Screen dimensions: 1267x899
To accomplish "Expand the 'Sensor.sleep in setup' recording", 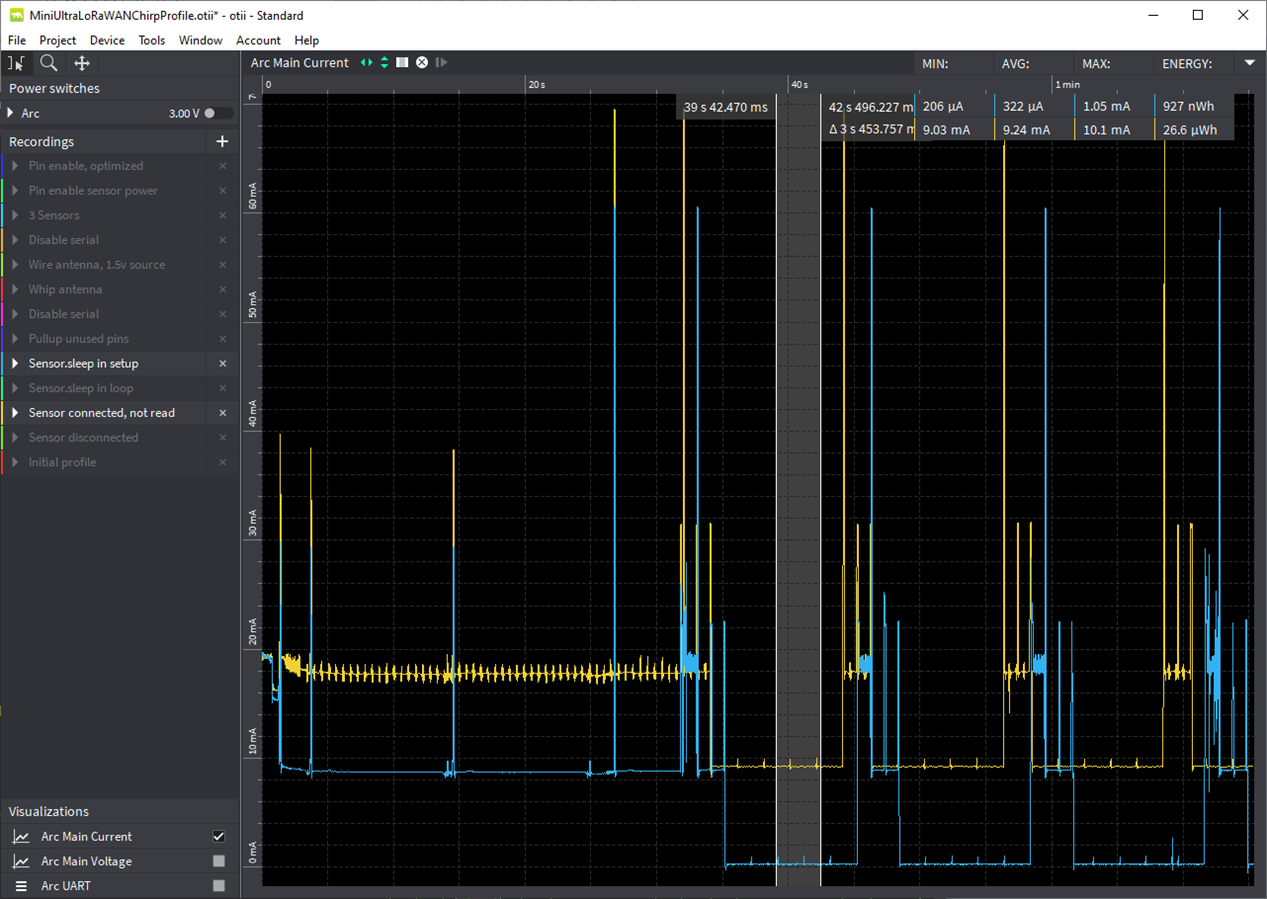I will (16, 364).
